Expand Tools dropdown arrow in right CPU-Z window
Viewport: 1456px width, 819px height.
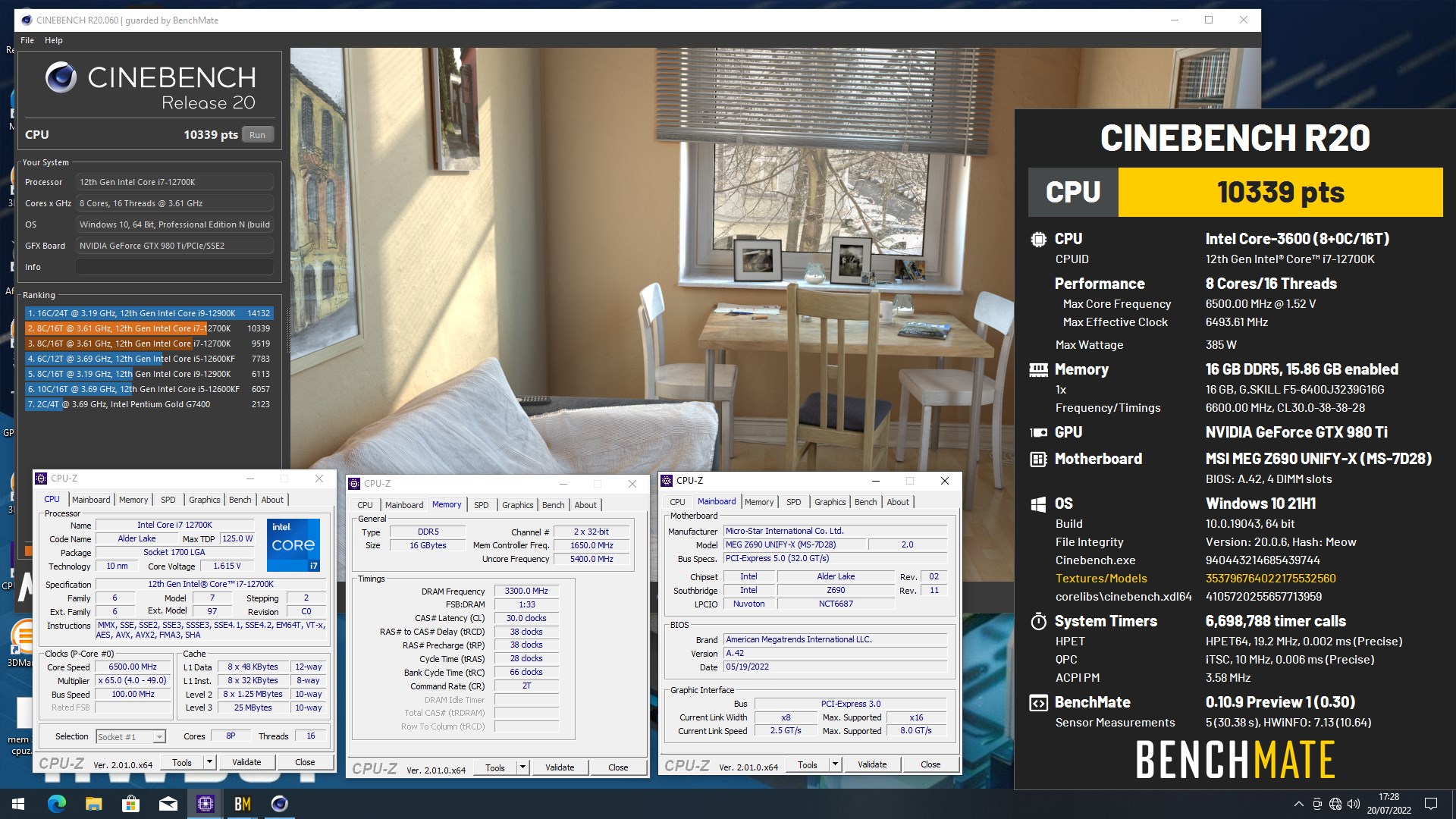coord(835,764)
